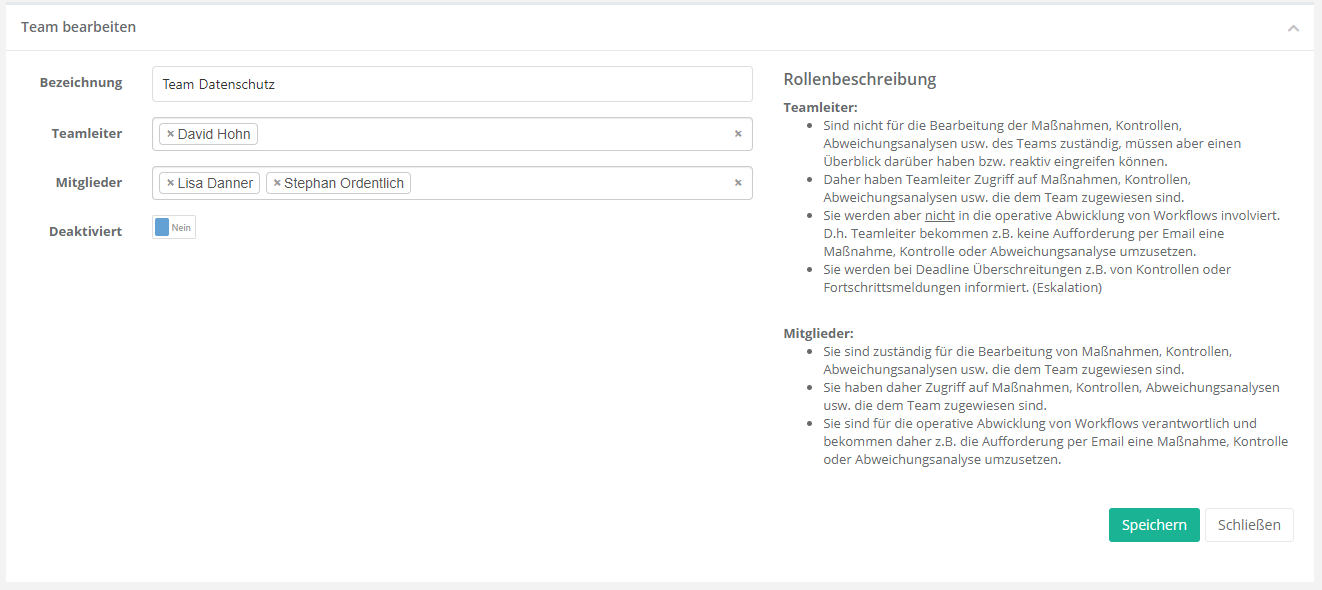Remove Lisa Danner from Mitglieder
Image resolution: width=1322 pixels, height=590 pixels.
pos(170,183)
